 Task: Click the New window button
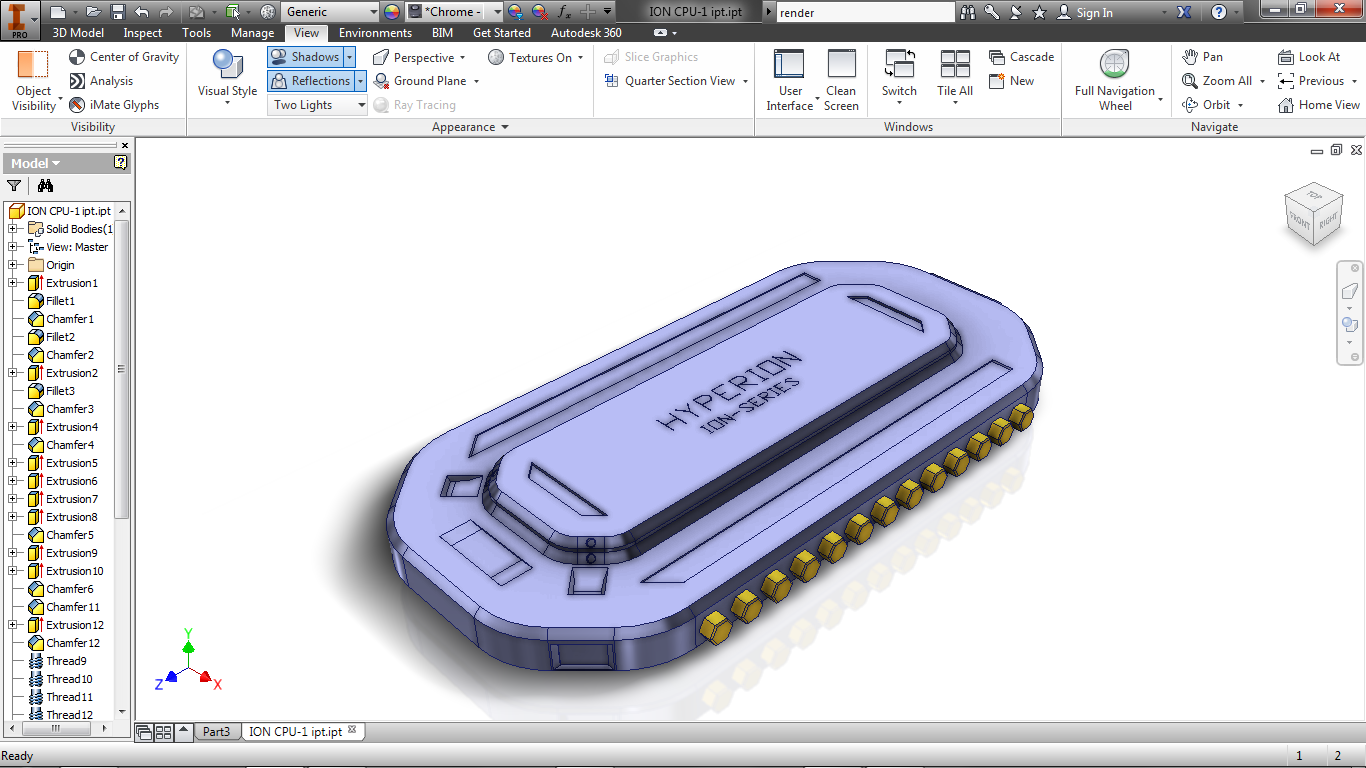(x=1011, y=81)
